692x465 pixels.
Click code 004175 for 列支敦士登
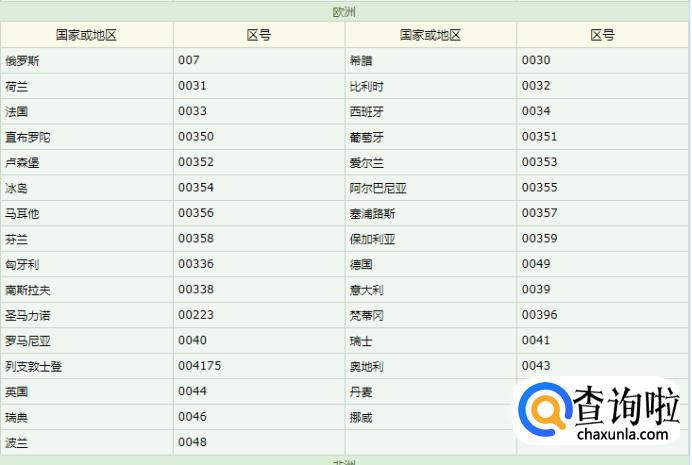click(x=199, y=366)
